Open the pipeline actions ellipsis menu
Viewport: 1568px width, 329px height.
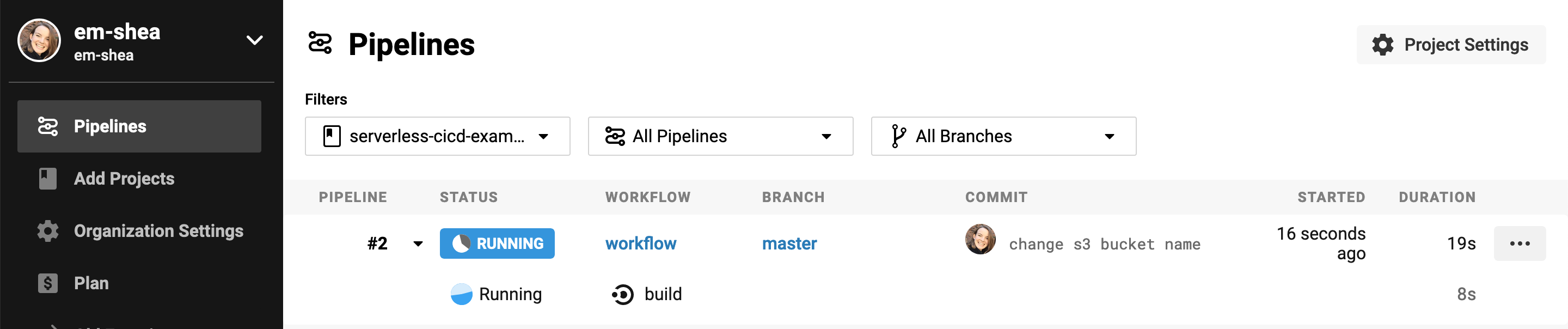pos(1520,243)
